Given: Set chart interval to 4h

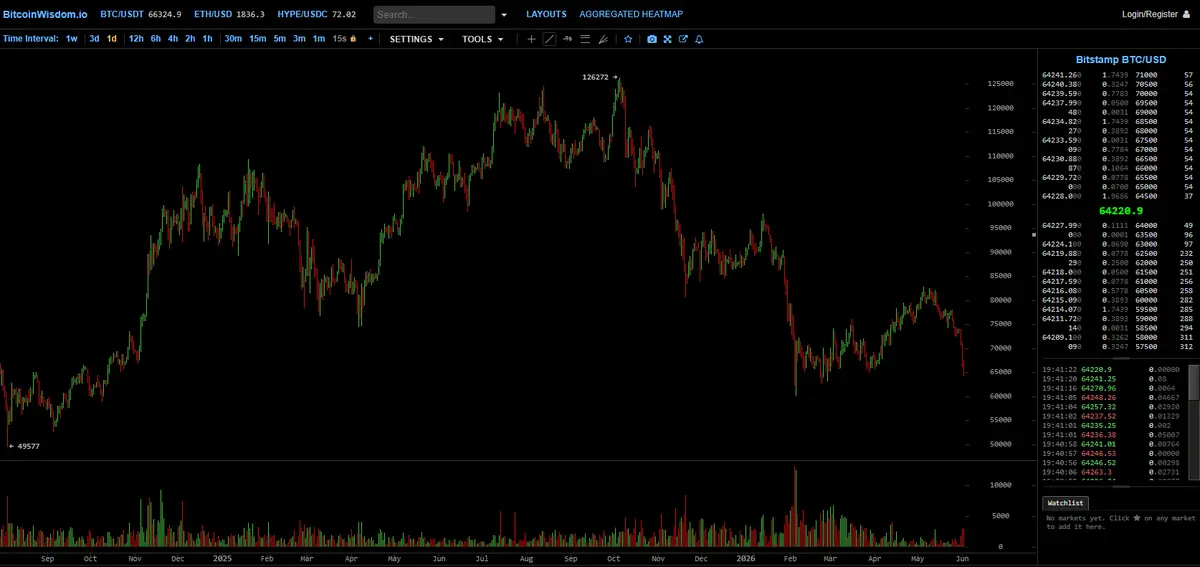Looking at the screenshot, I should click(173, 39).
